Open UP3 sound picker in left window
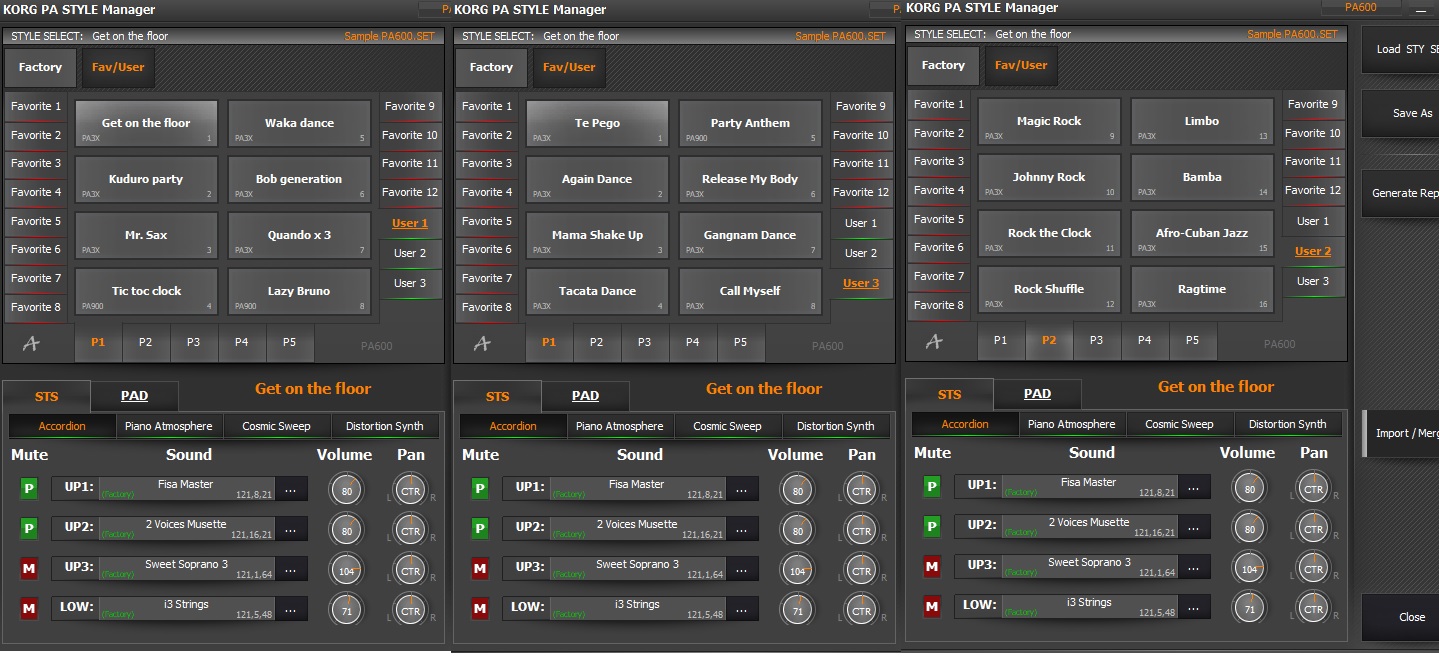This screenshot has height=660, width=1439. click(291, 570)
